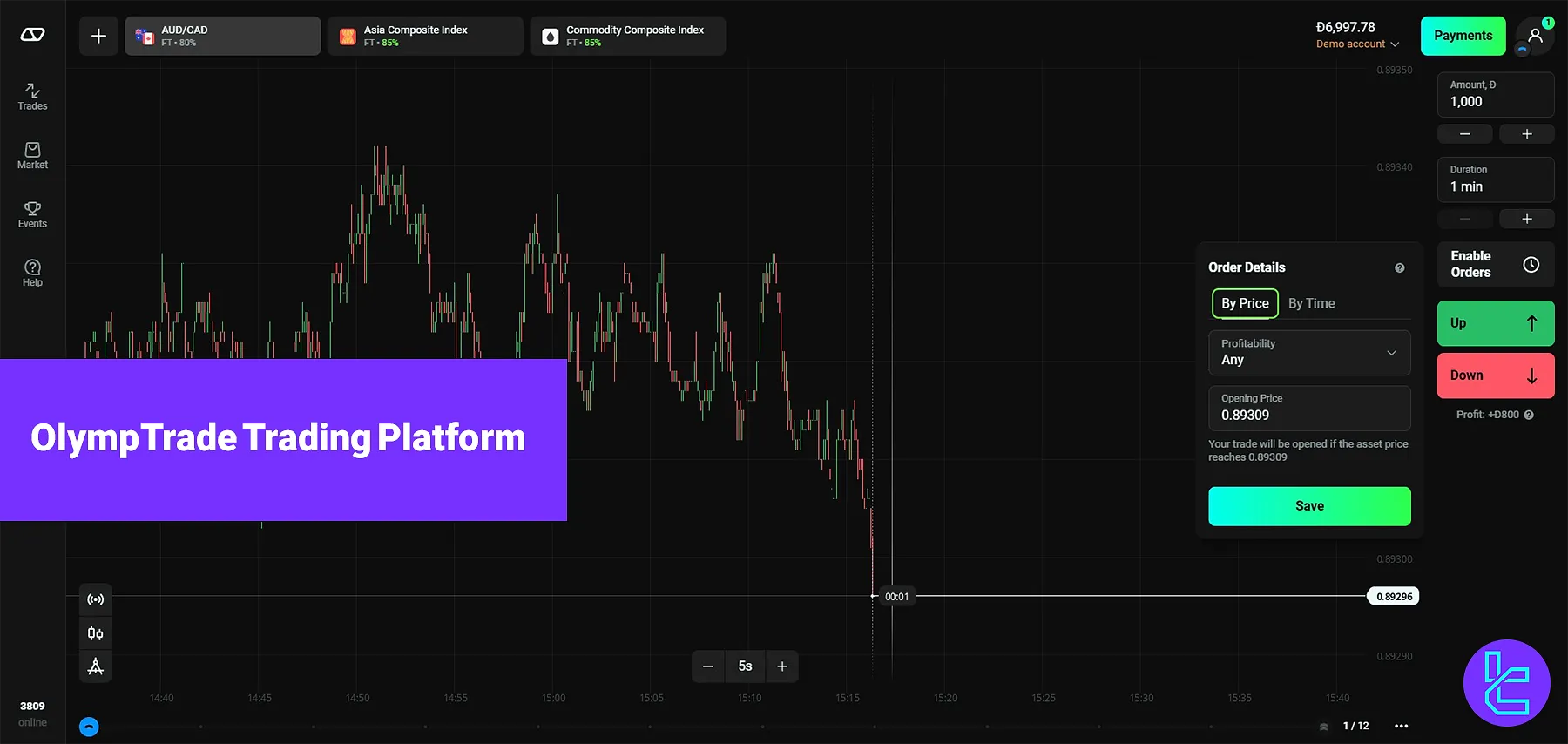Open the candlestick chart type selector
The image size is (1568, 744).
(96, 633)
